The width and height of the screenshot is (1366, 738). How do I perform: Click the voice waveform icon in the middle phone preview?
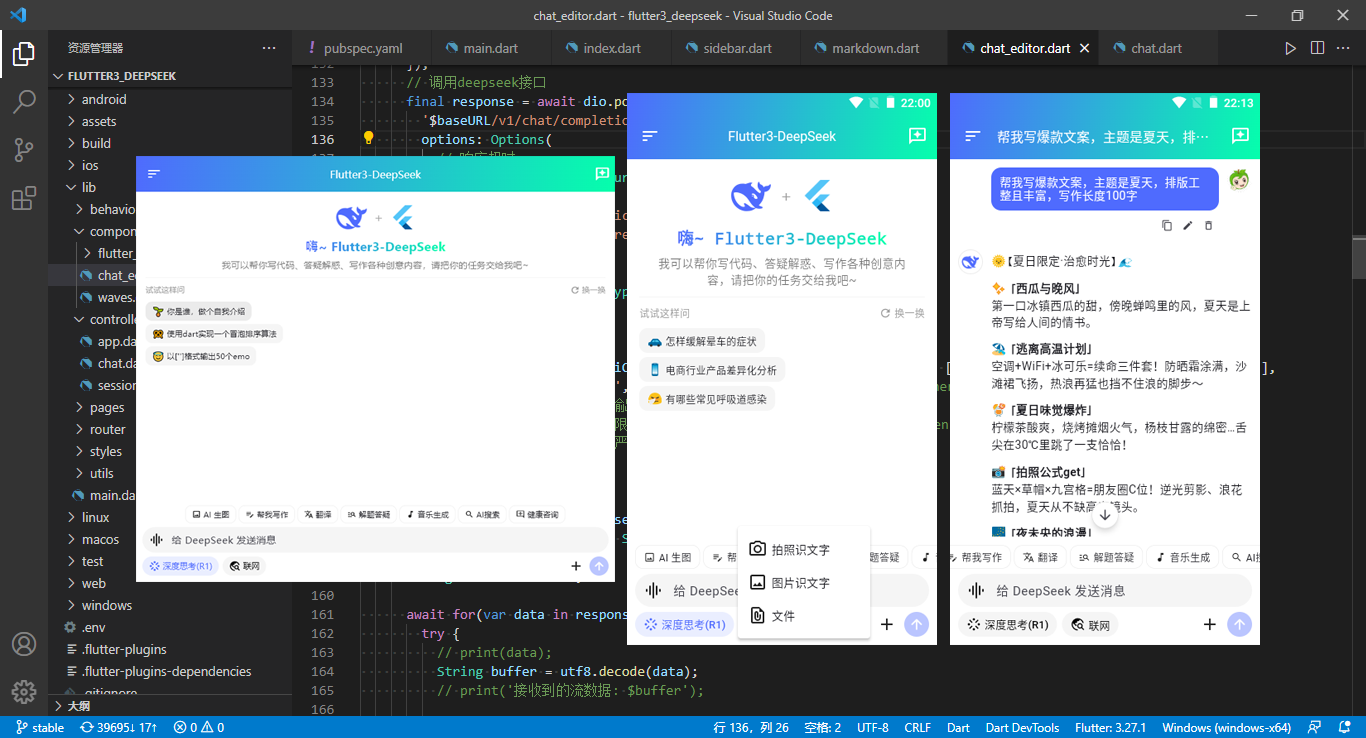click(654, 591)
